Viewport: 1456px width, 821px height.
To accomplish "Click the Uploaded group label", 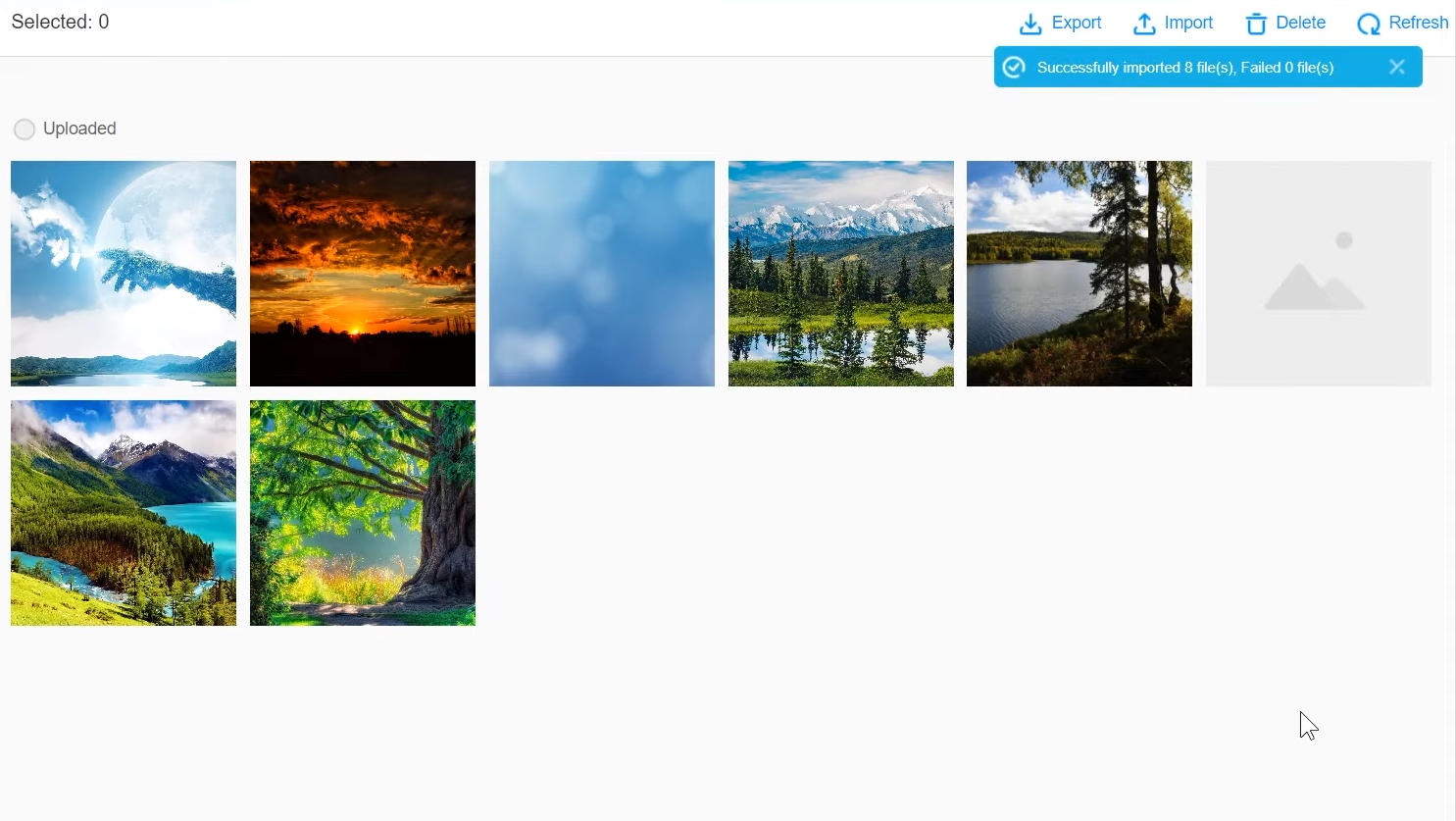I will click(79, 128).
